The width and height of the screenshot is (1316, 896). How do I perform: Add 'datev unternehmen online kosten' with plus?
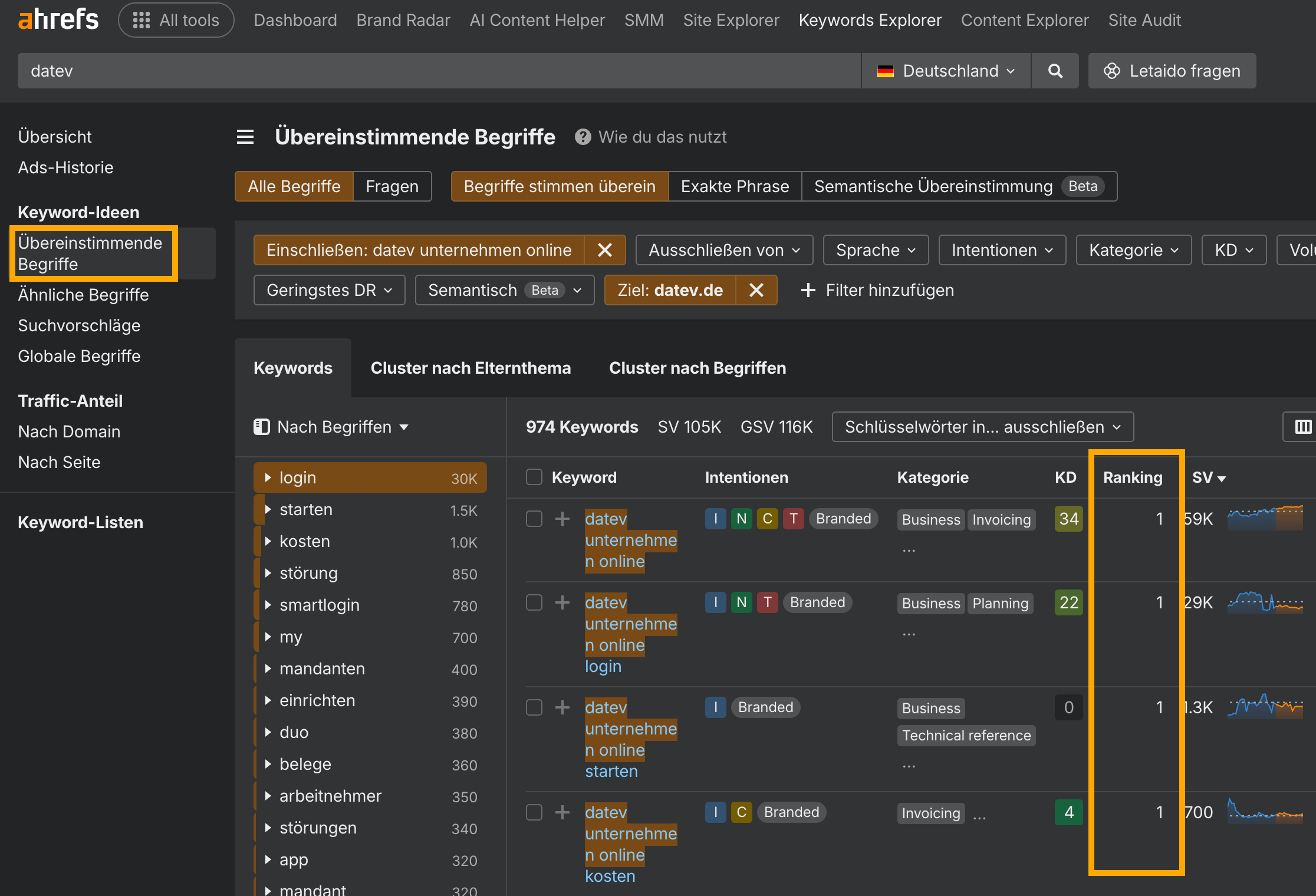click(562, 812)
